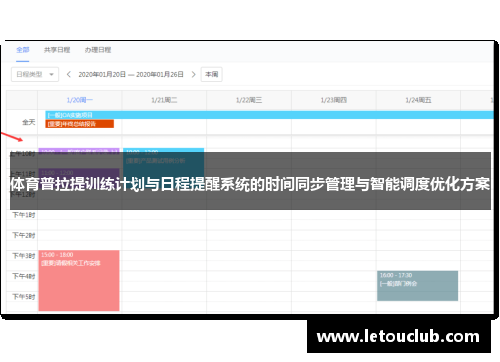Click the 本周 button
The height and width of the screenshot is (362, 500).
(212, 74)
